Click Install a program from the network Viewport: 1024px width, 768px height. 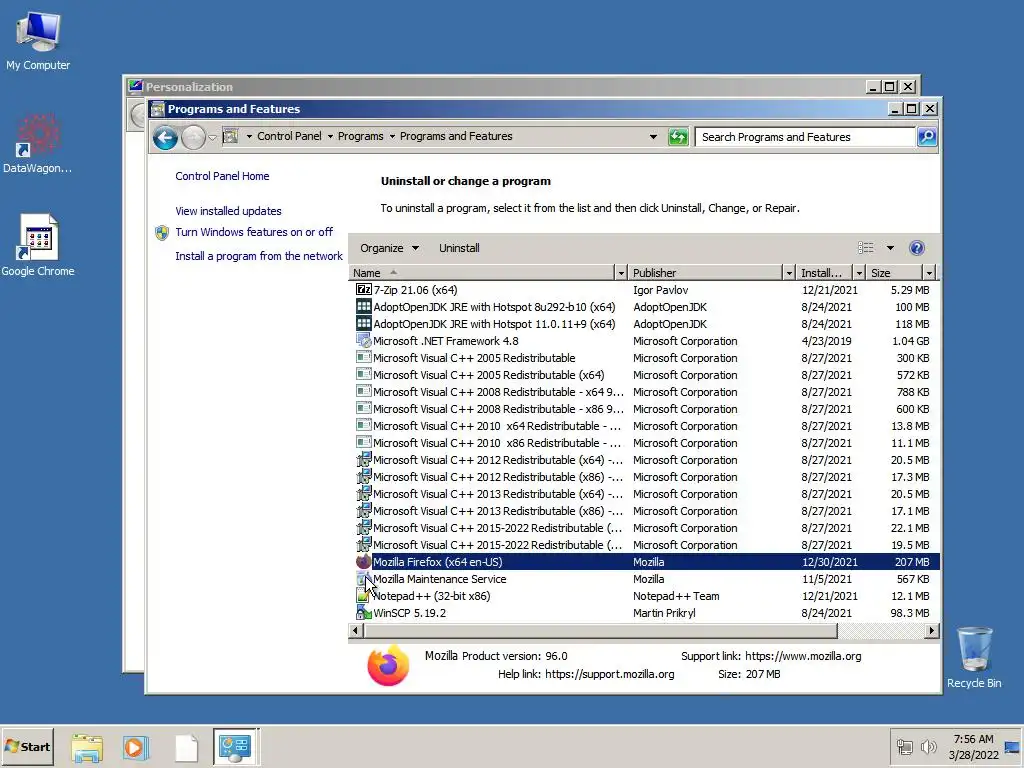pyautogui.click(x=259, y=256)
